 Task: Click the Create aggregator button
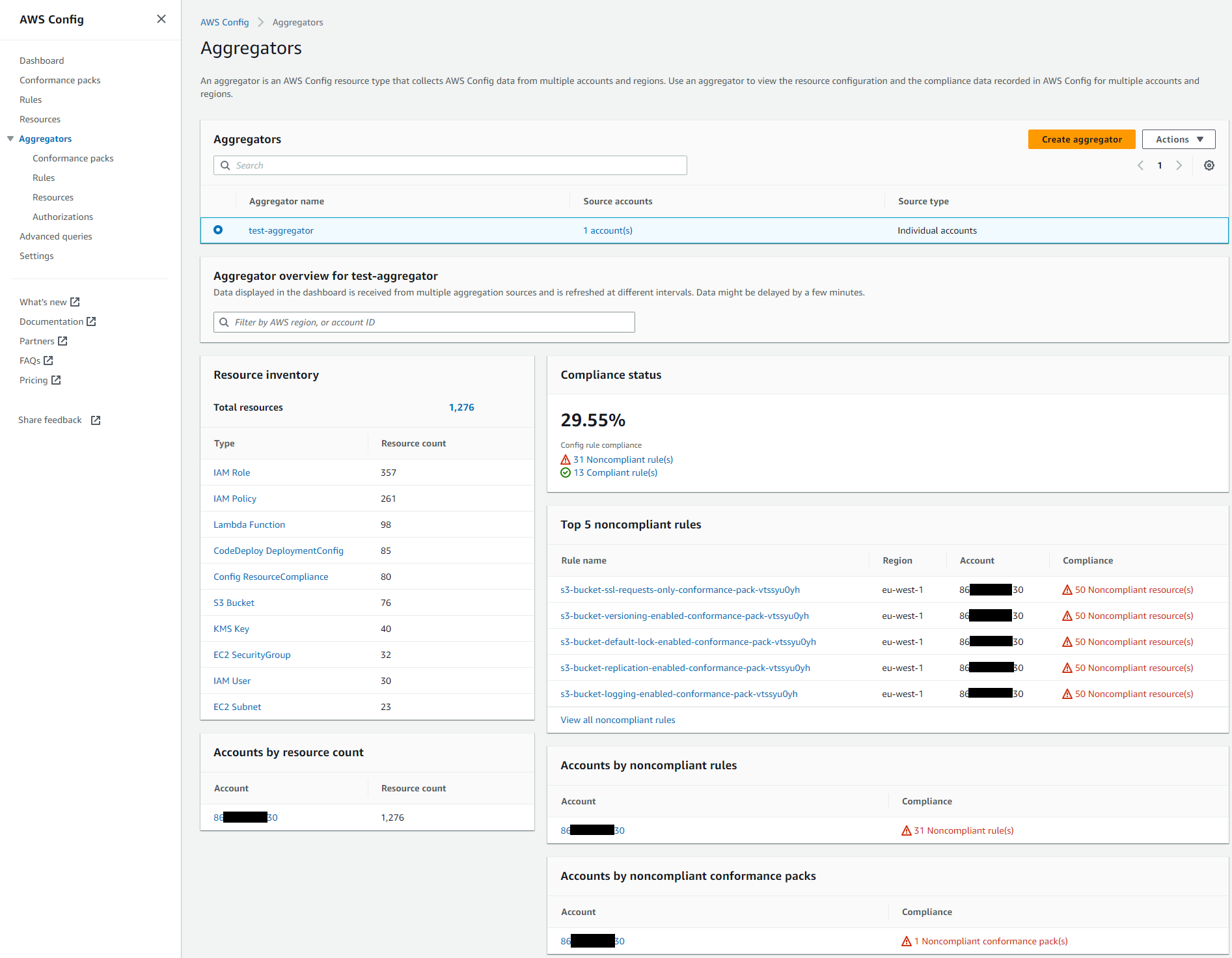click(1082, 139)
